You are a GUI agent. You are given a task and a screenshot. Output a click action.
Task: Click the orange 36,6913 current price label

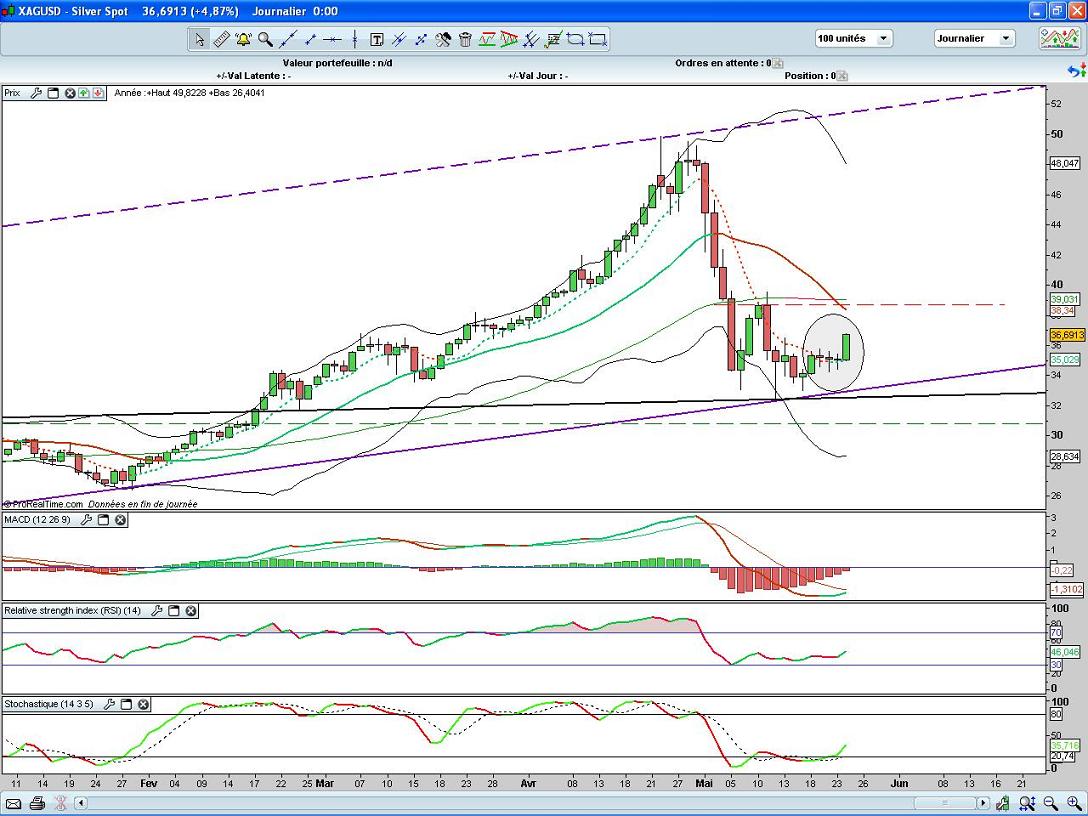pos(1064,335)
